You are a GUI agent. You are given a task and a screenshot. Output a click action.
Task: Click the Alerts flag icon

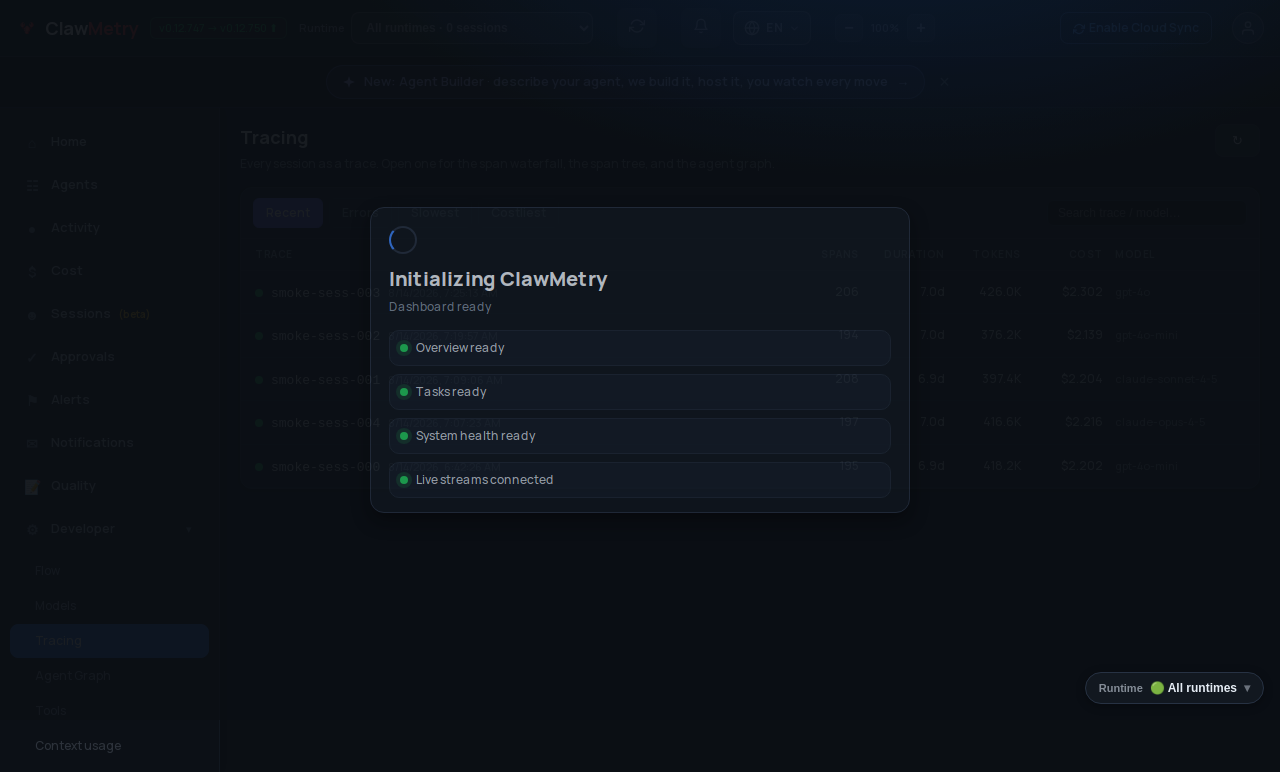32,400
